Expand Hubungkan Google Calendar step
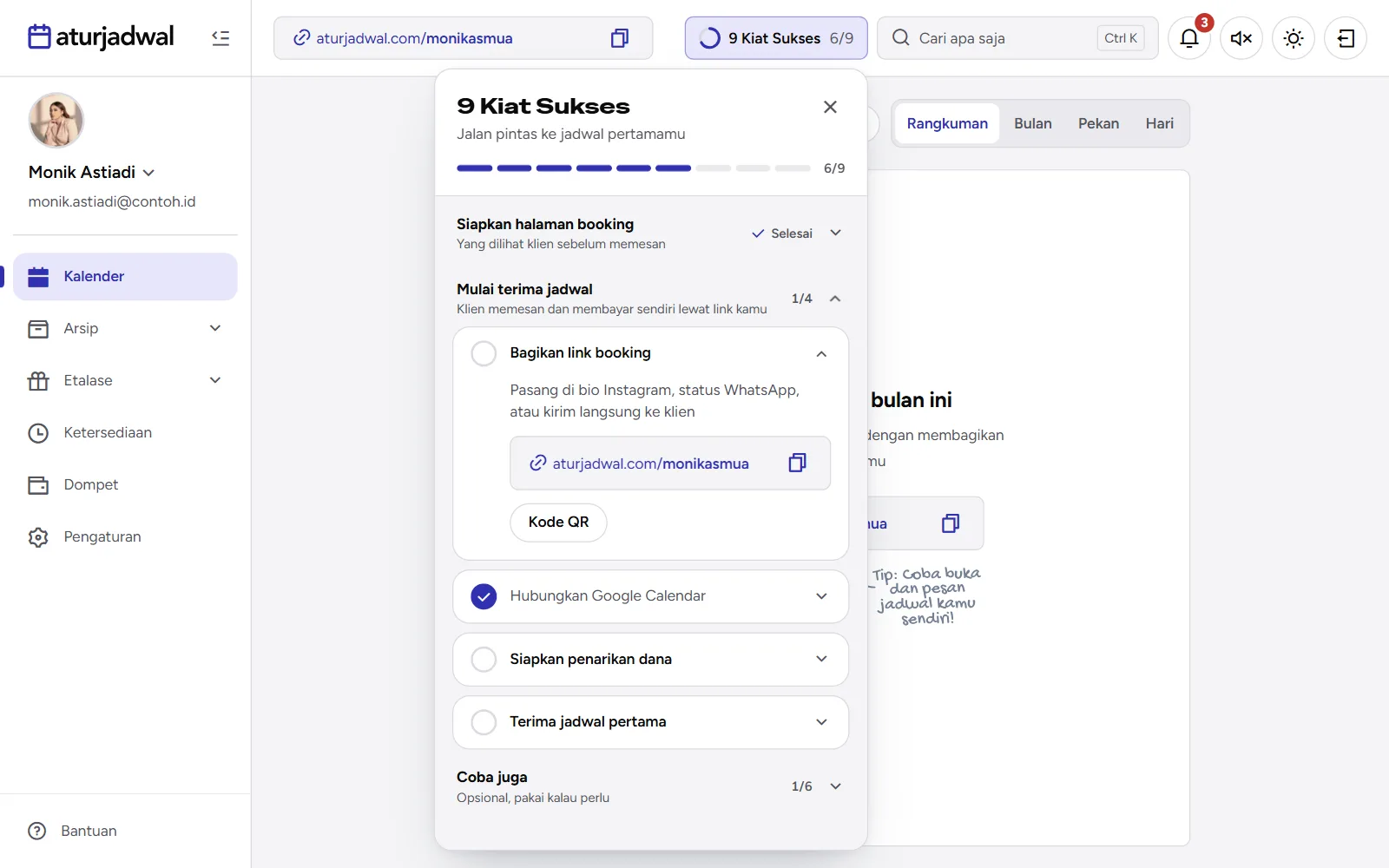Viewport: 1389px width, 868px height. click(821, 596)
